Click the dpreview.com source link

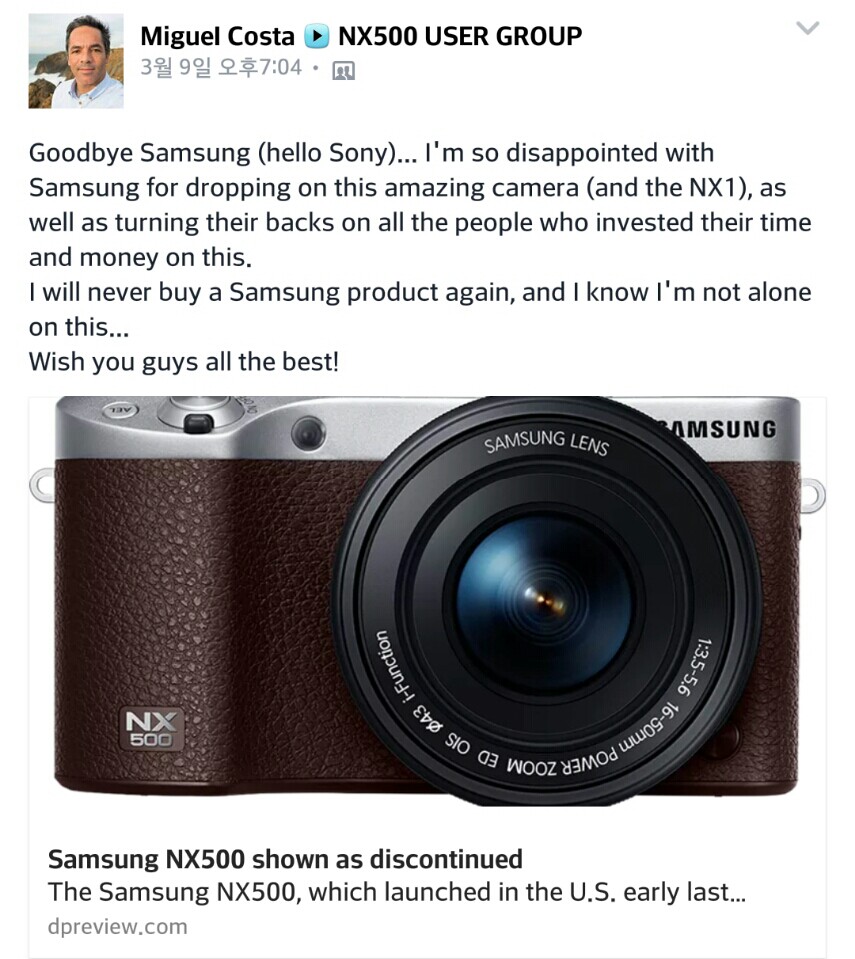[117, 926]
